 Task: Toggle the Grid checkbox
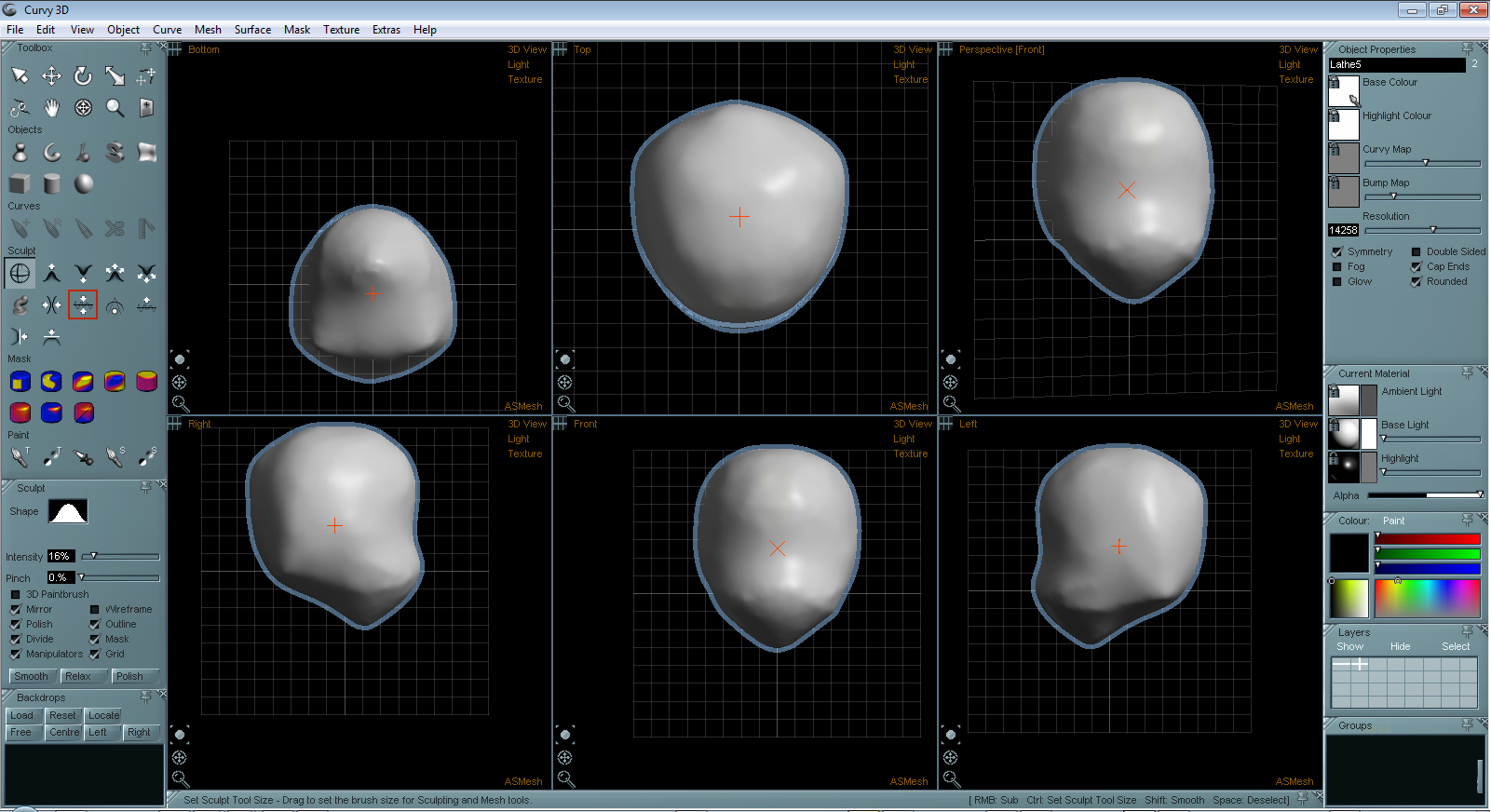94,654
